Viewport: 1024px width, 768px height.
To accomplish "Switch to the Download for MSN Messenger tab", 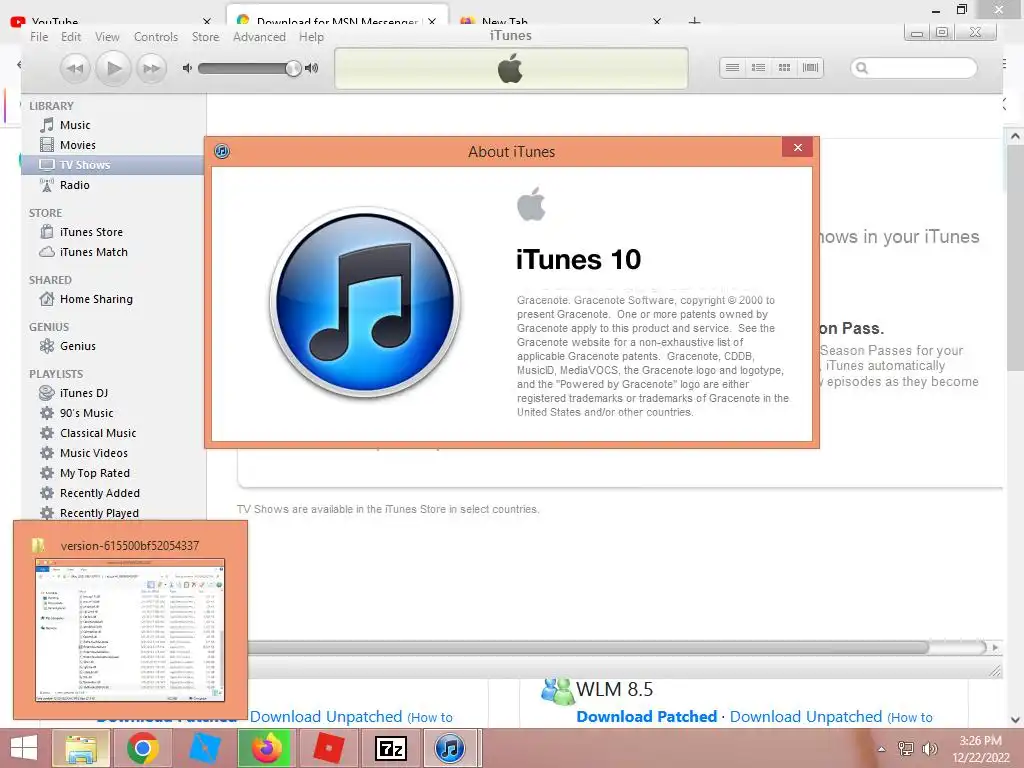I will coord(337,16).
